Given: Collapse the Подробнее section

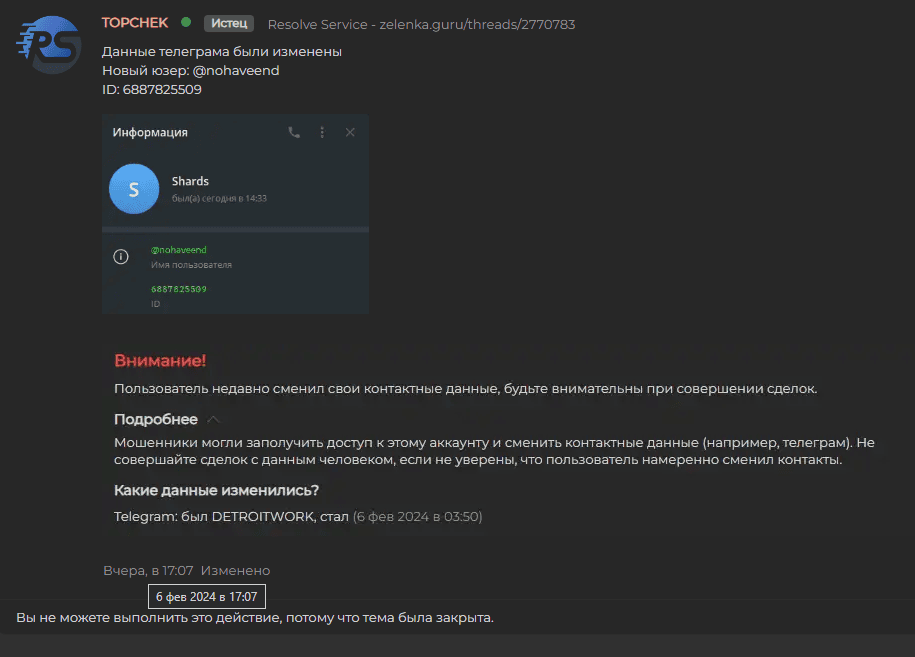Looking at the screenshot, I should [x=214, y=420].
